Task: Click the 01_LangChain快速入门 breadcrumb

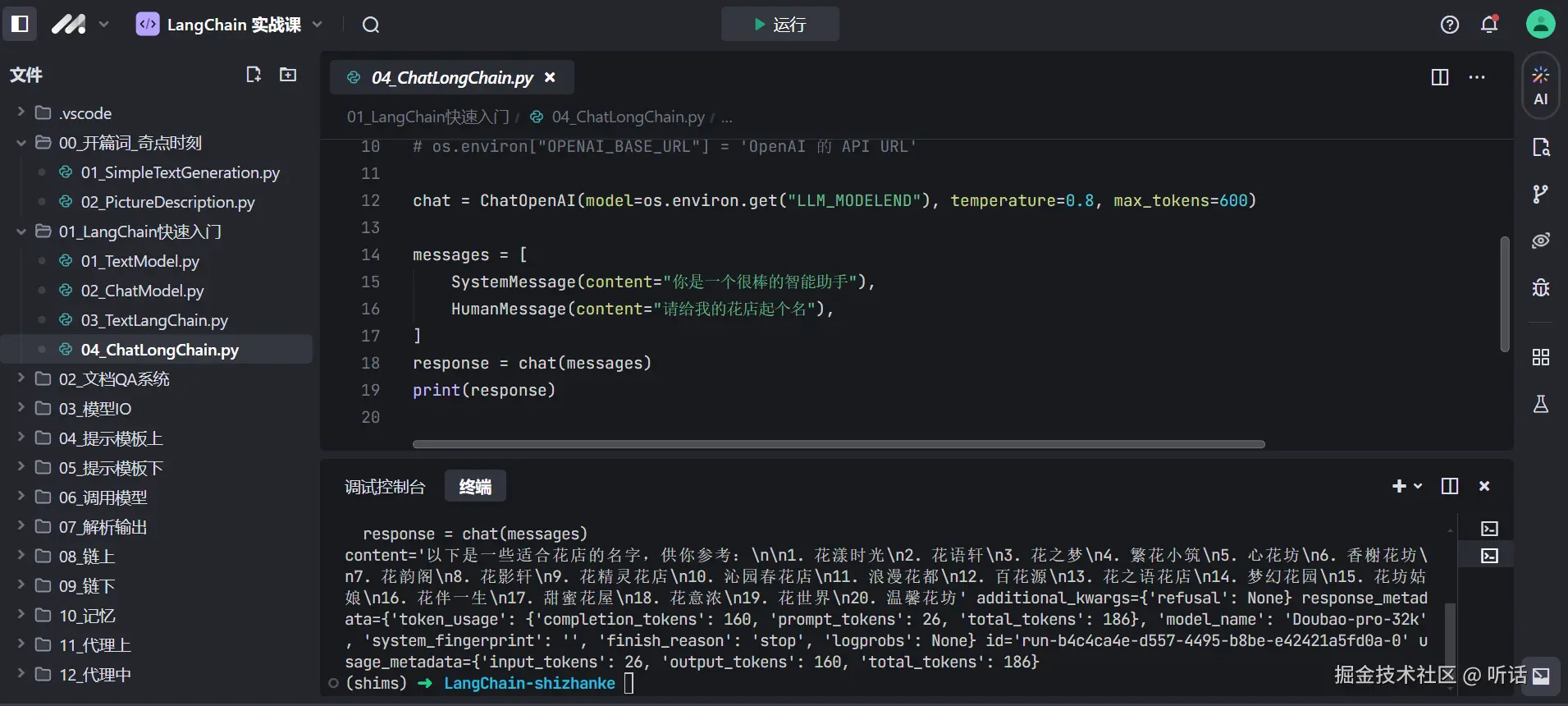Action: pyautogui.click(x=427, y=117)
